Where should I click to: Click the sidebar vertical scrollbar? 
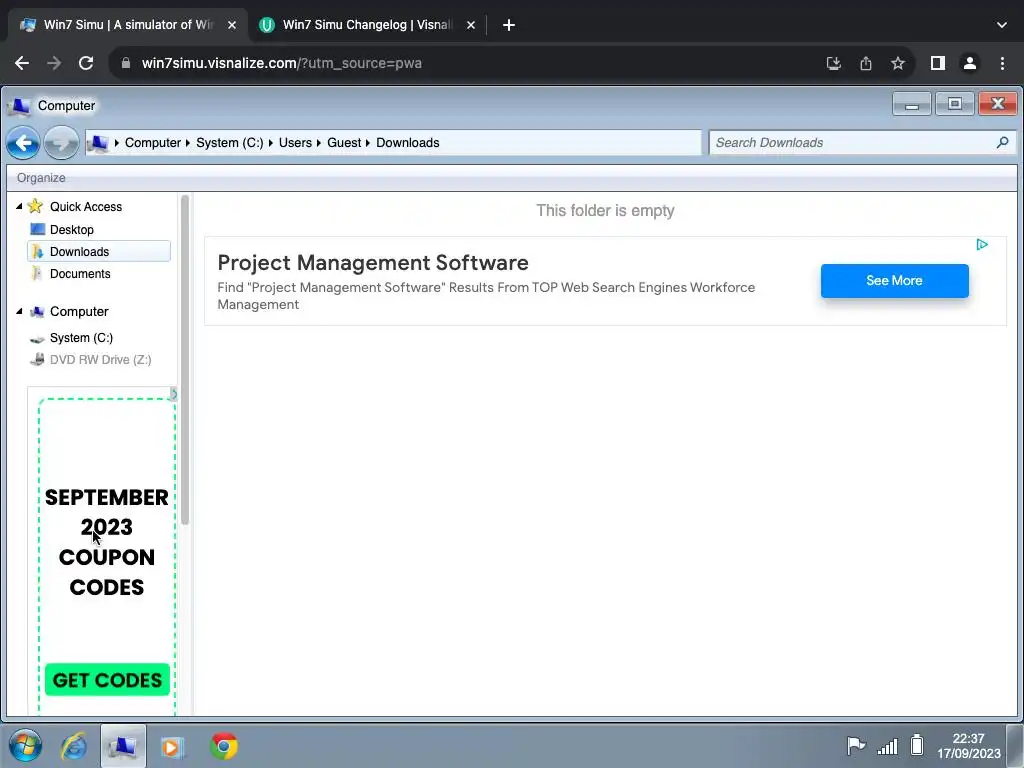coord(185,360)
